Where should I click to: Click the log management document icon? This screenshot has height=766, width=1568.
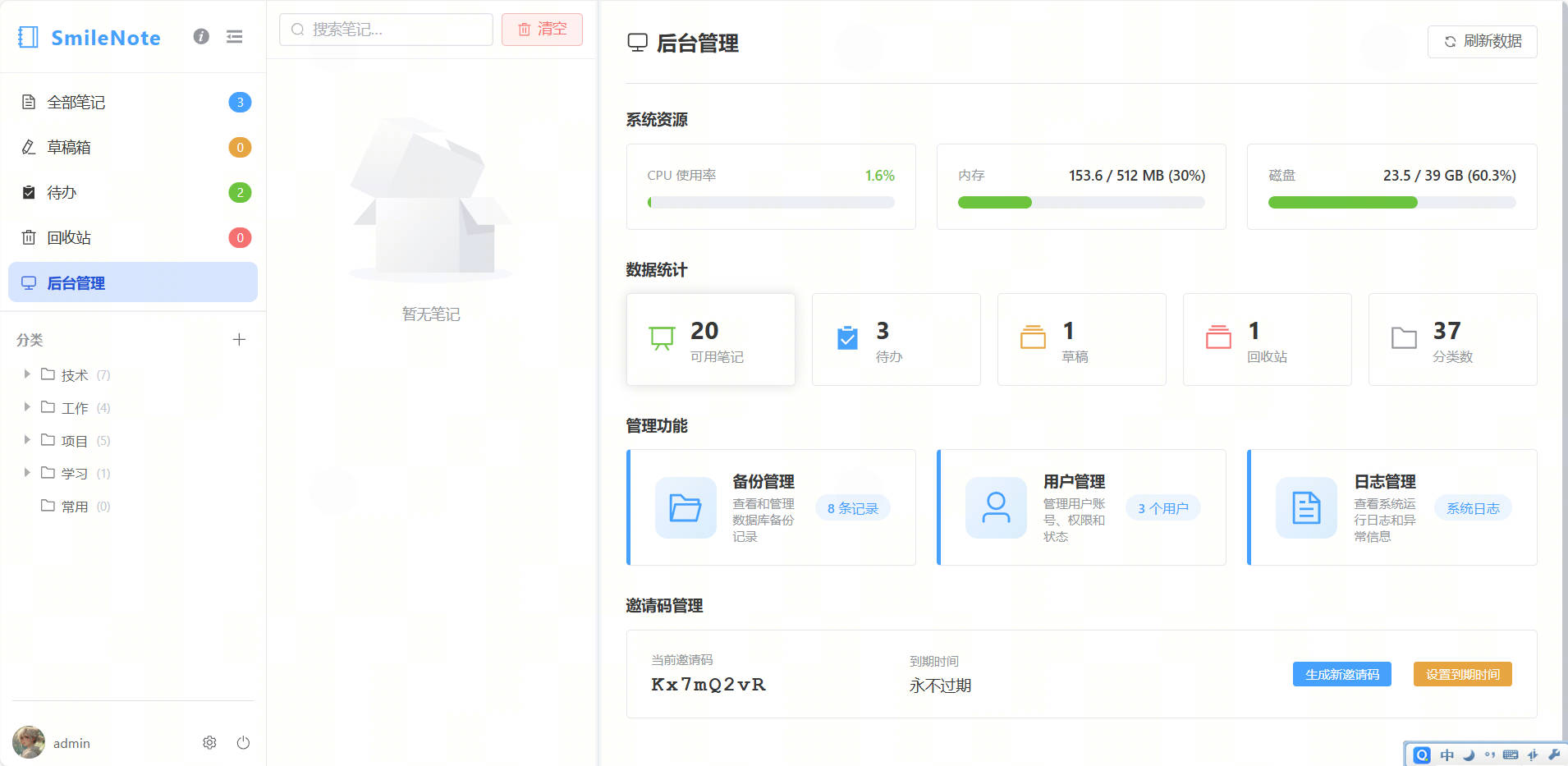click(1306, 507)
